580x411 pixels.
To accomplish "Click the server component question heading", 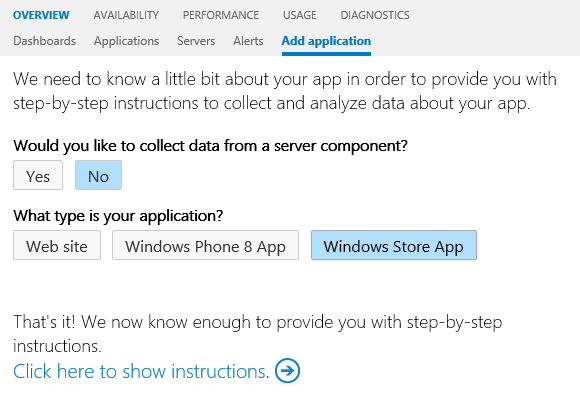I will coord(210,146).
